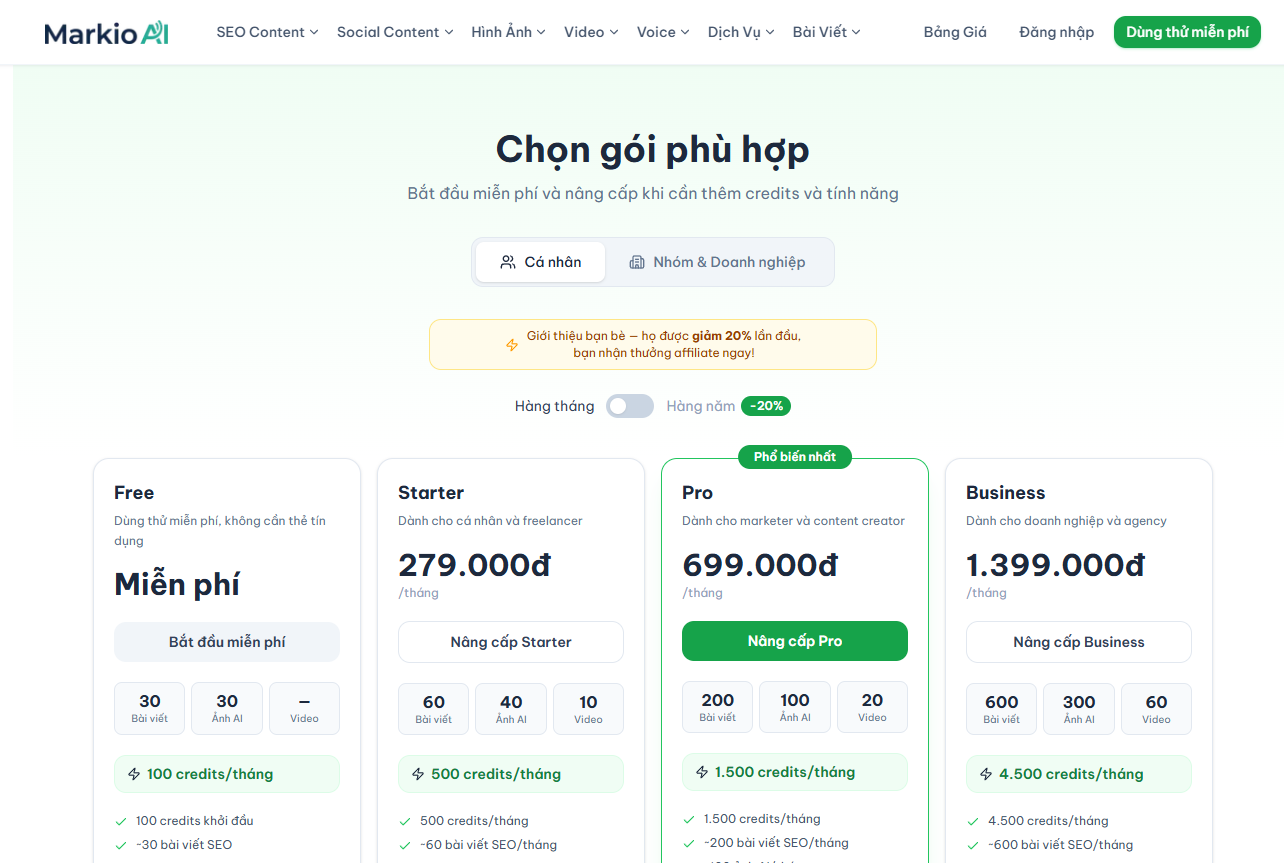1284x863 pixels.
Task: Click the 300 Ảnh AI stat box
Action: 1079,709
